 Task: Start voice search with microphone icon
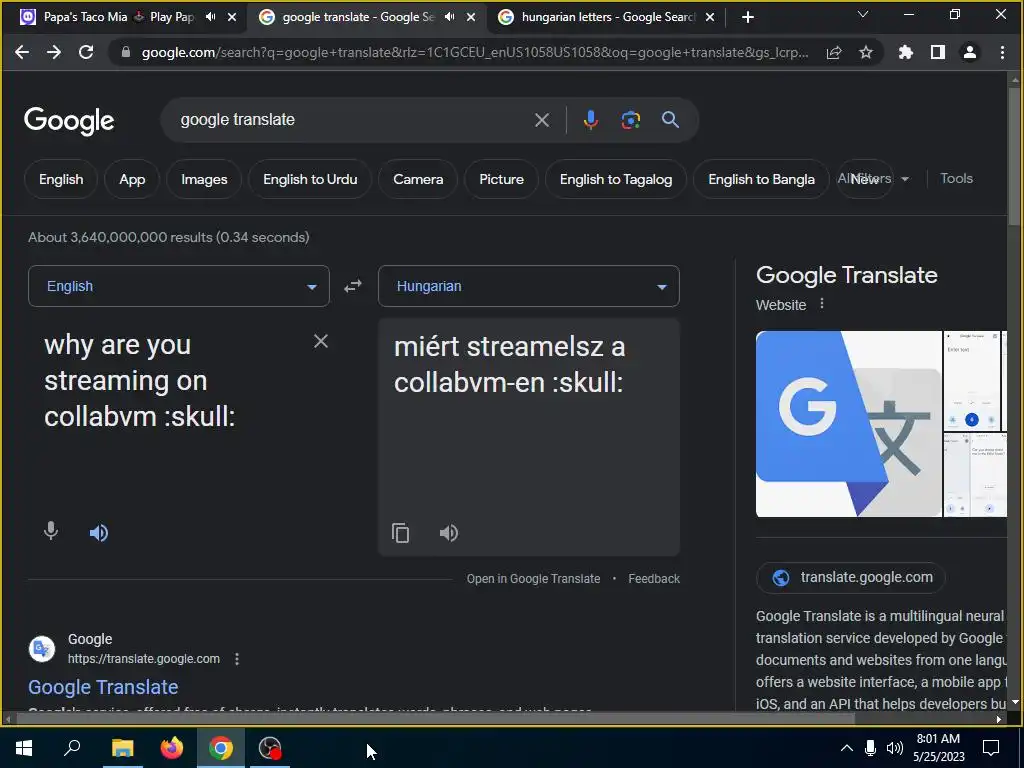[x=590, y=120]
